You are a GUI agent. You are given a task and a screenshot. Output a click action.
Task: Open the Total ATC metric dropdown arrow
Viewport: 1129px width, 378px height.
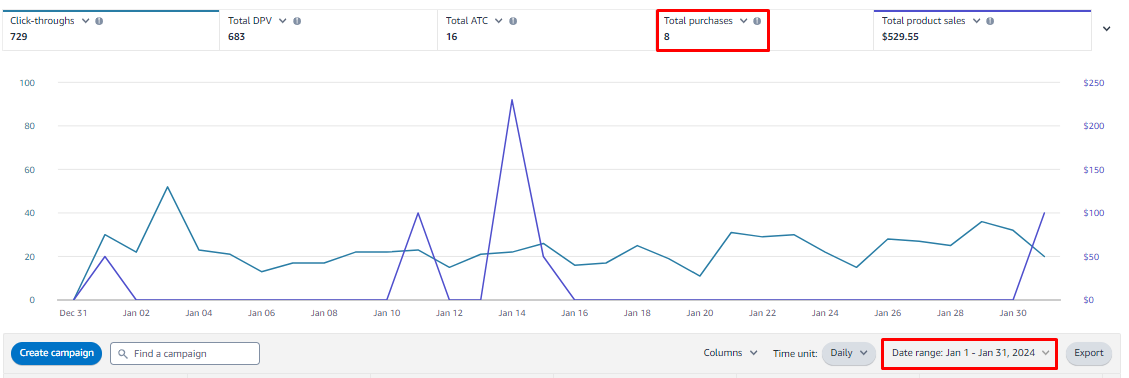click(x=498, y=21)
